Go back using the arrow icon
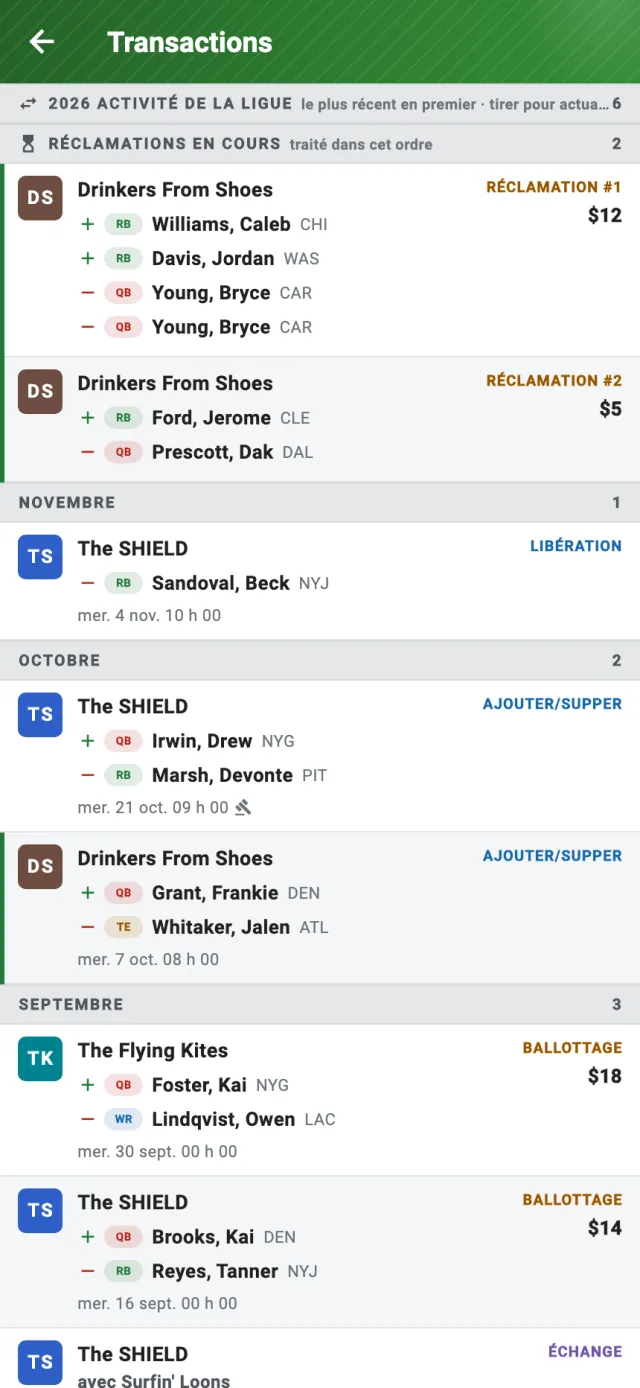This screenshot has height=1388, width=640. [42, 42]
